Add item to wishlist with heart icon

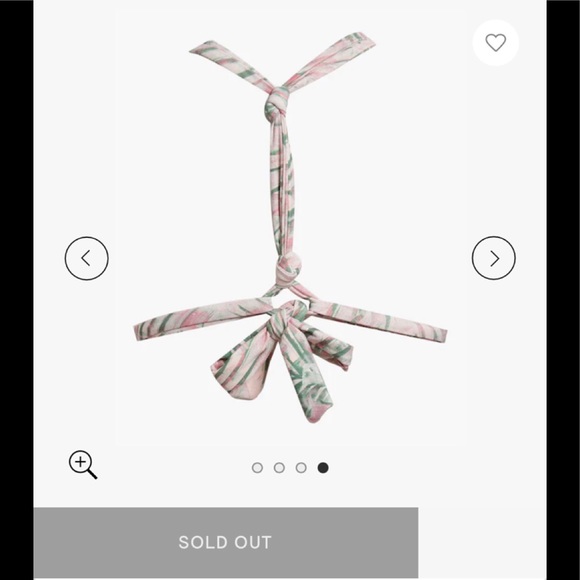[x=495, y=43]
